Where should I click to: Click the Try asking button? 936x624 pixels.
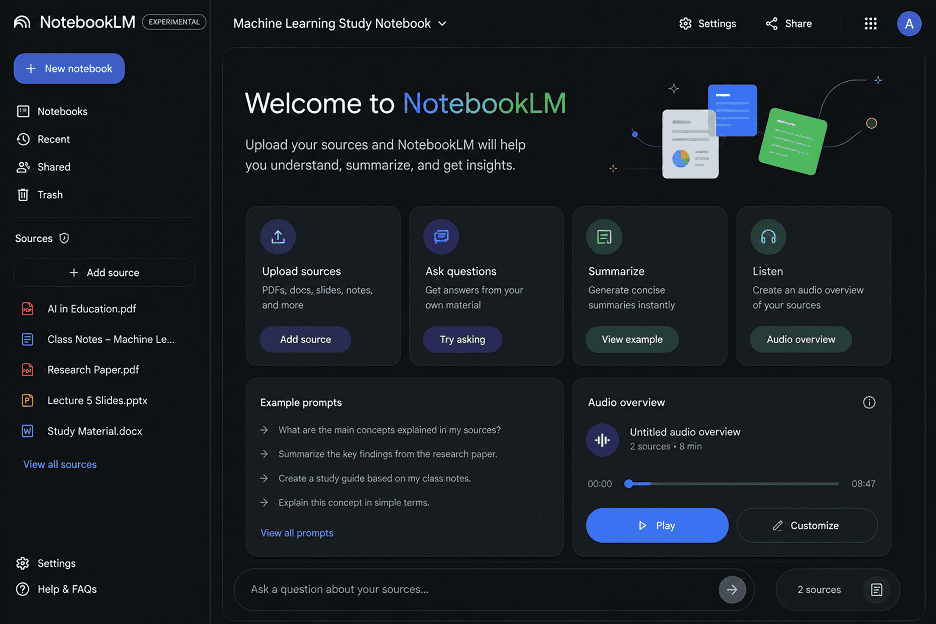[x=463, y=339]
